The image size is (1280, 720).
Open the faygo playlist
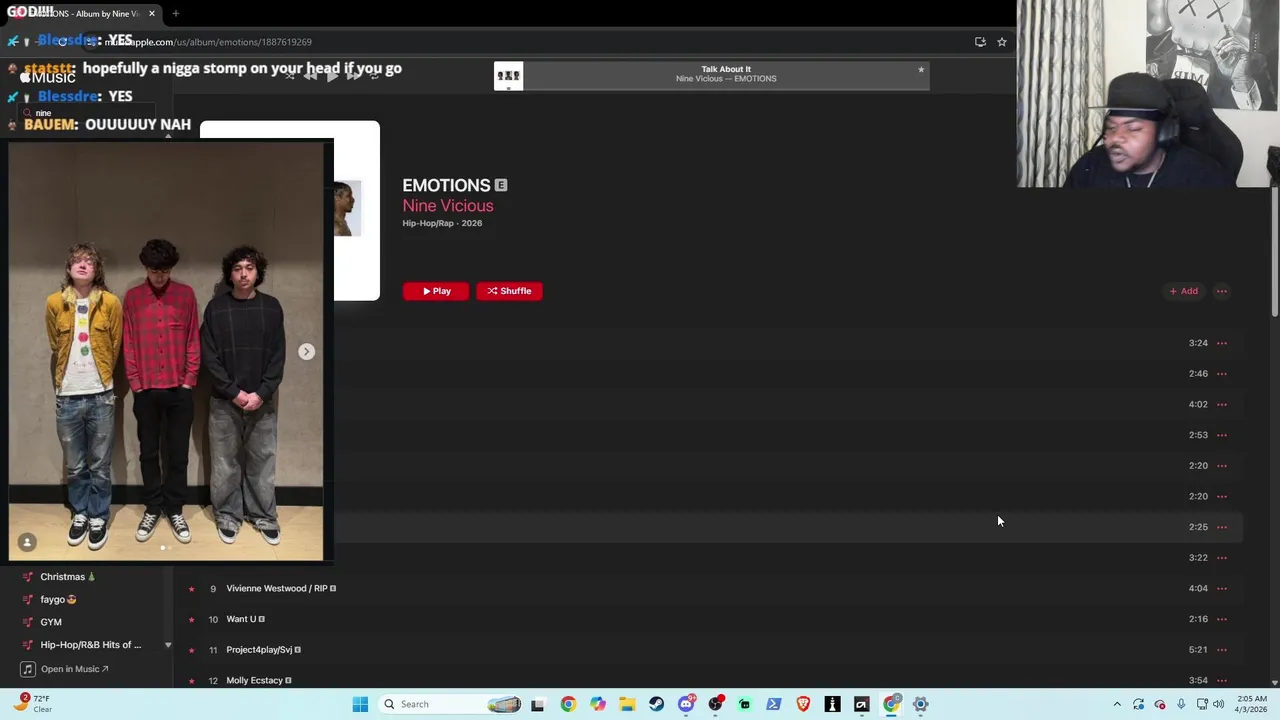click(x=58, y=599)
